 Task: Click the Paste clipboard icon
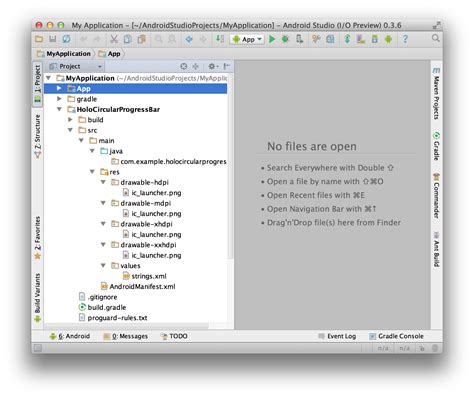pyautogui.click(x=142, y=39)
